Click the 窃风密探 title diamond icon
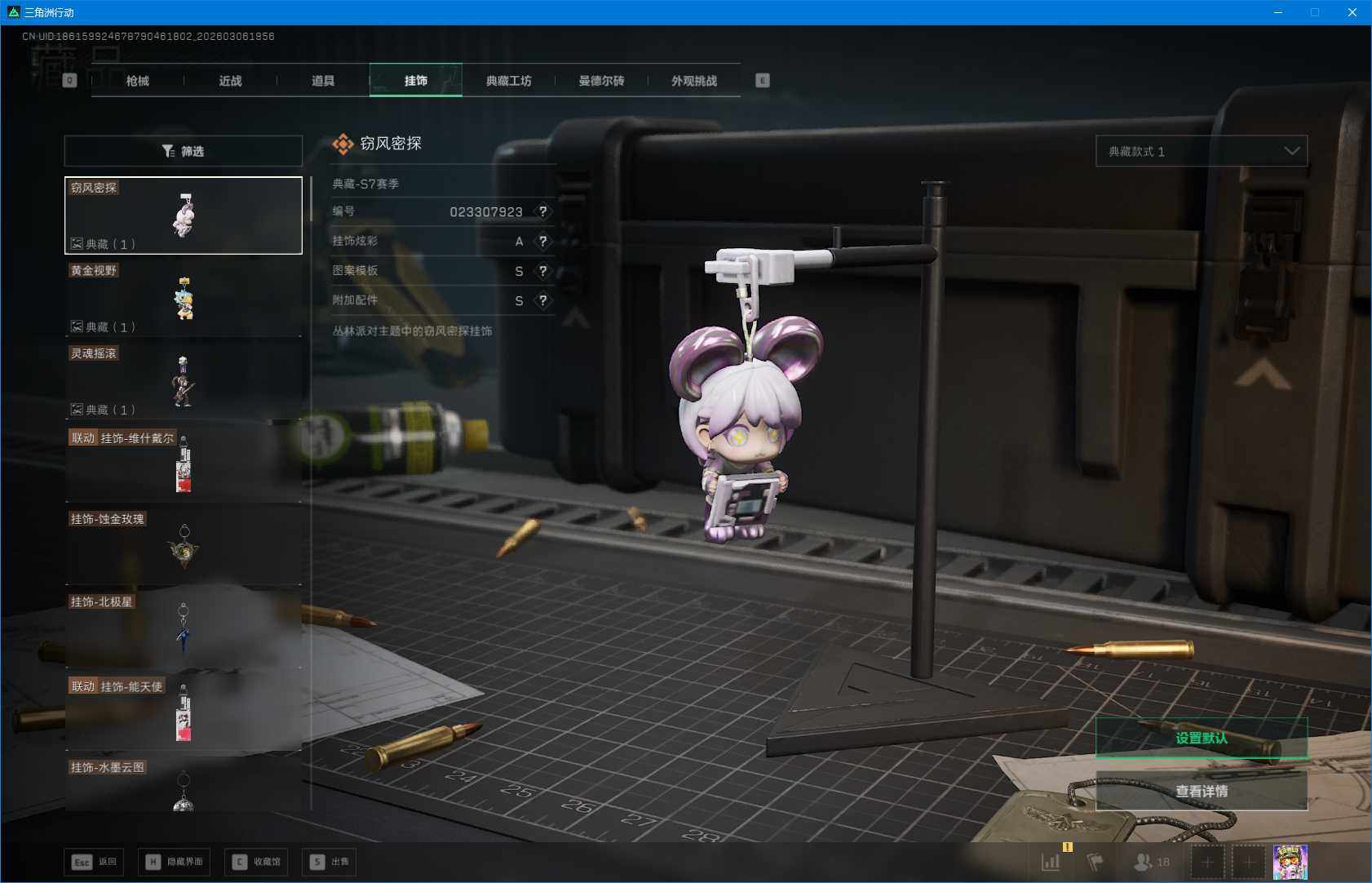Viewport: 1372px width, 883px height. [343, 144]
